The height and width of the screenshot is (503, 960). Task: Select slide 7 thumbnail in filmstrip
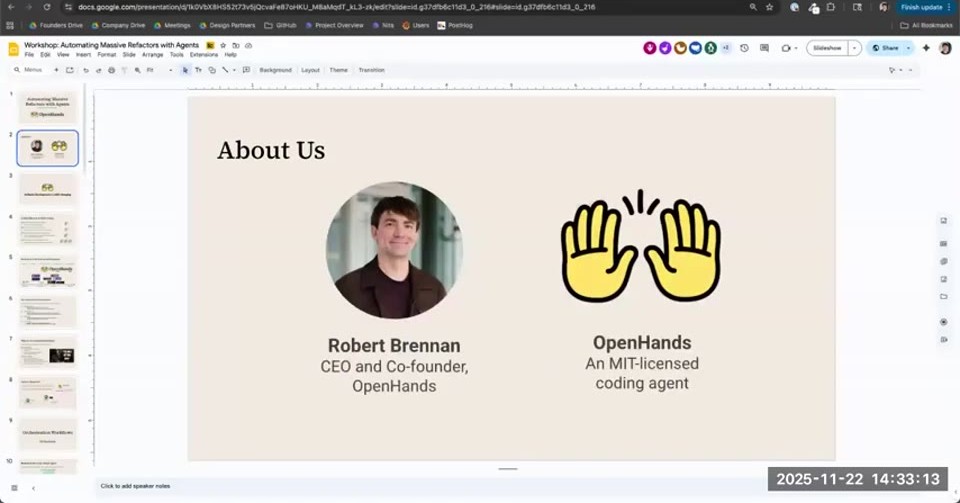[48, 352]
